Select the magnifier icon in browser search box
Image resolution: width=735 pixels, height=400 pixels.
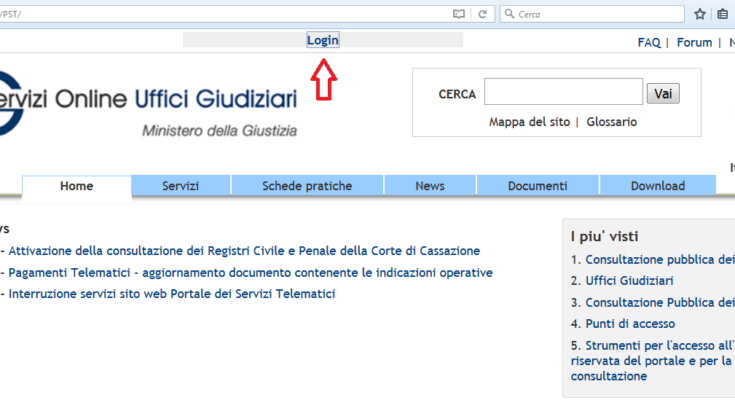tap(510, 14)
